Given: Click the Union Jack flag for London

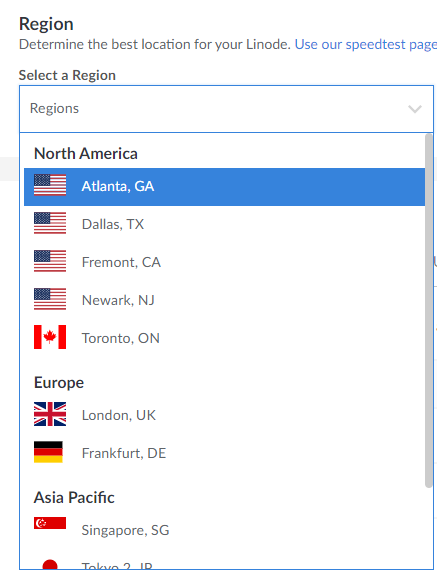Looking at the screenshot, I should coord(50,414).
